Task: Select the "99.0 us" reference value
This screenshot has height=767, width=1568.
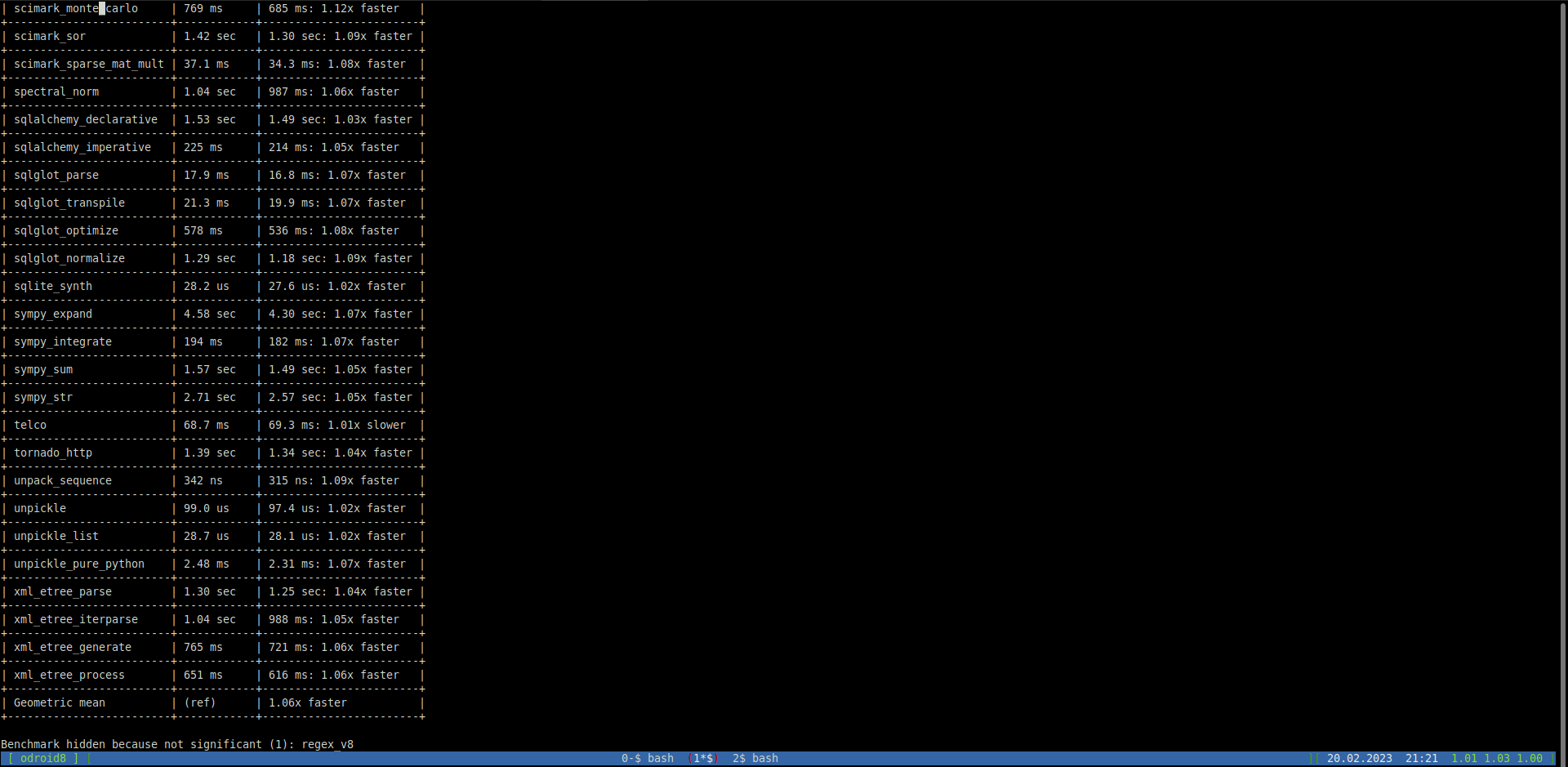Action: pyautogui.click(x=207, y=509)
